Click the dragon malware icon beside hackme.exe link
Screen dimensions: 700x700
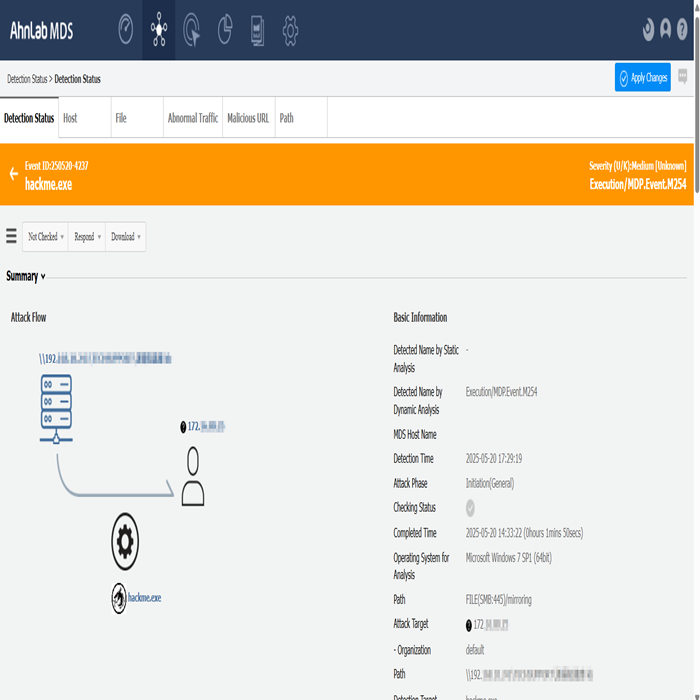[x=119, y=598]
